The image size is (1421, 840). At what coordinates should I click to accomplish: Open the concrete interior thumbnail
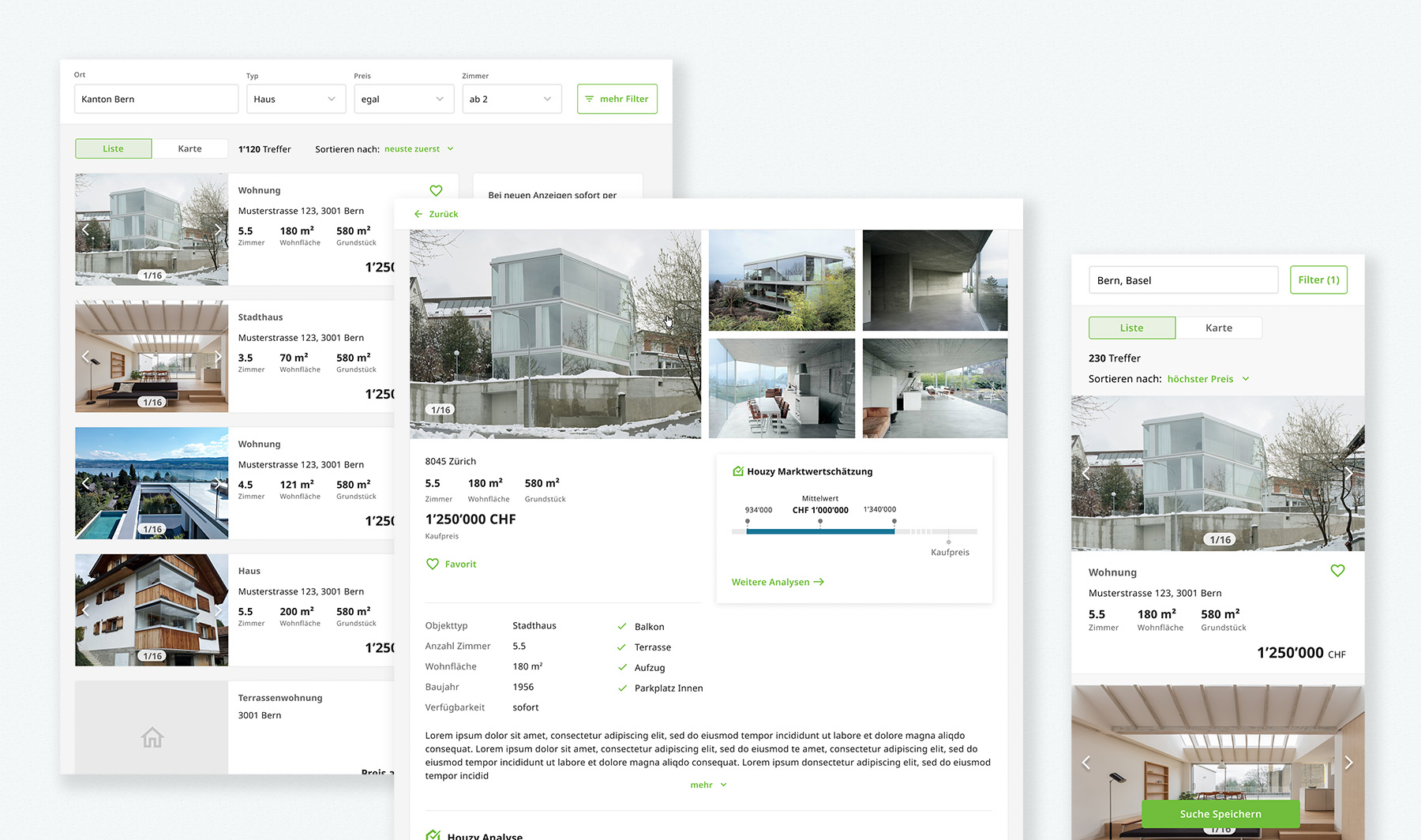[x=935, y=280]
